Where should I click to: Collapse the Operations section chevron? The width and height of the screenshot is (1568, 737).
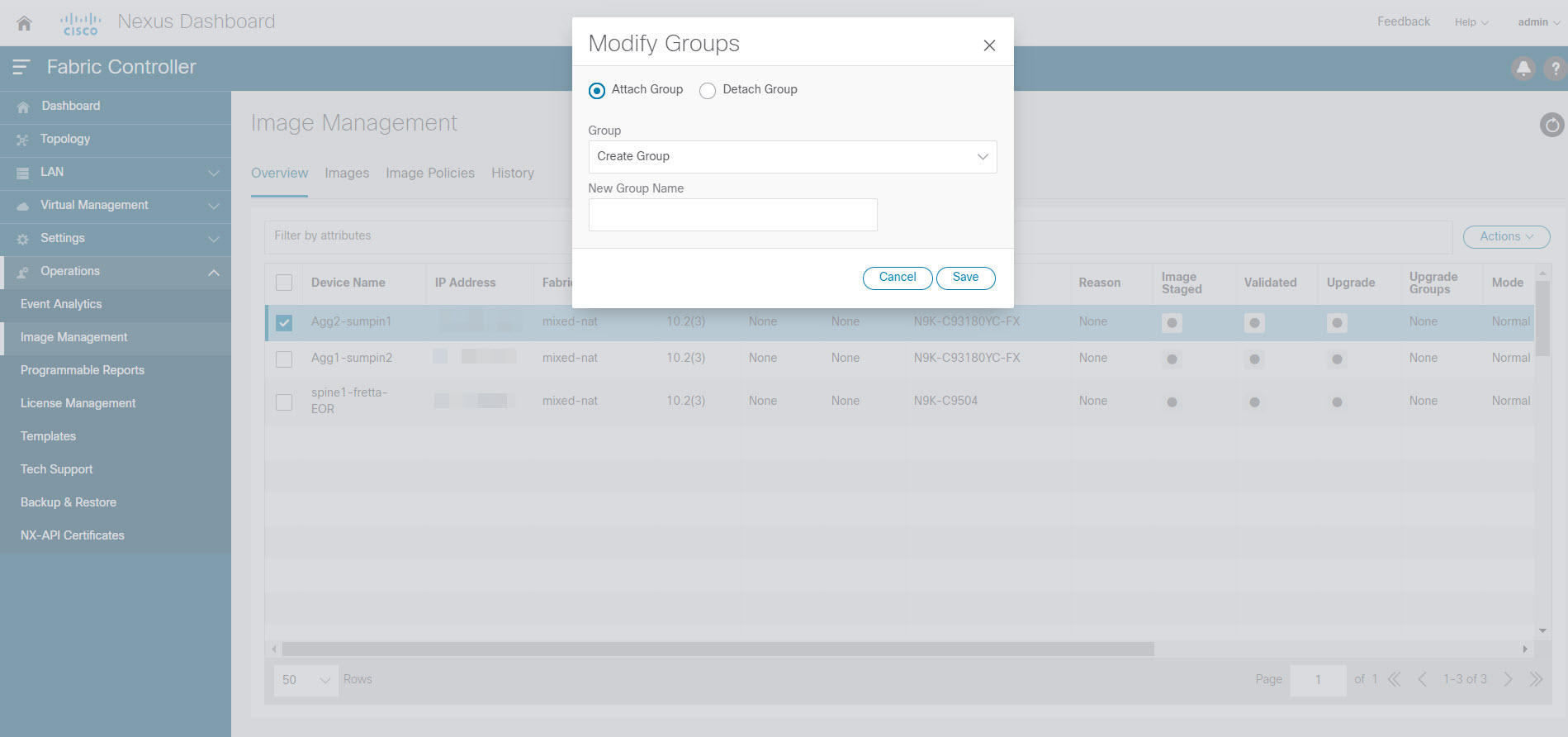pos(214,272)
